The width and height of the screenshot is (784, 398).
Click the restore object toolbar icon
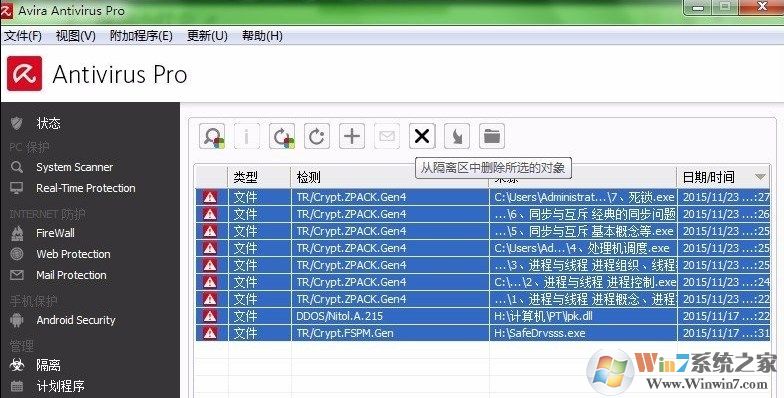282,136
